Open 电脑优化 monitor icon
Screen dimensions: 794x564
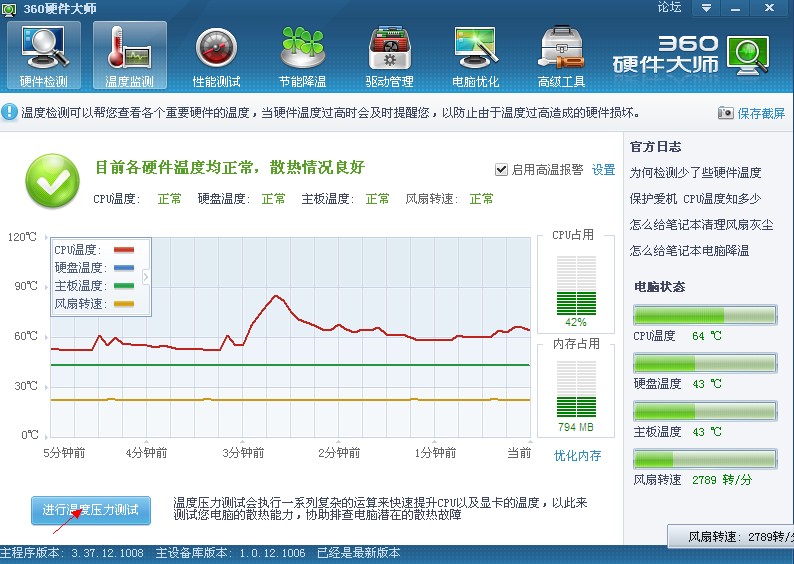(475, 56)
